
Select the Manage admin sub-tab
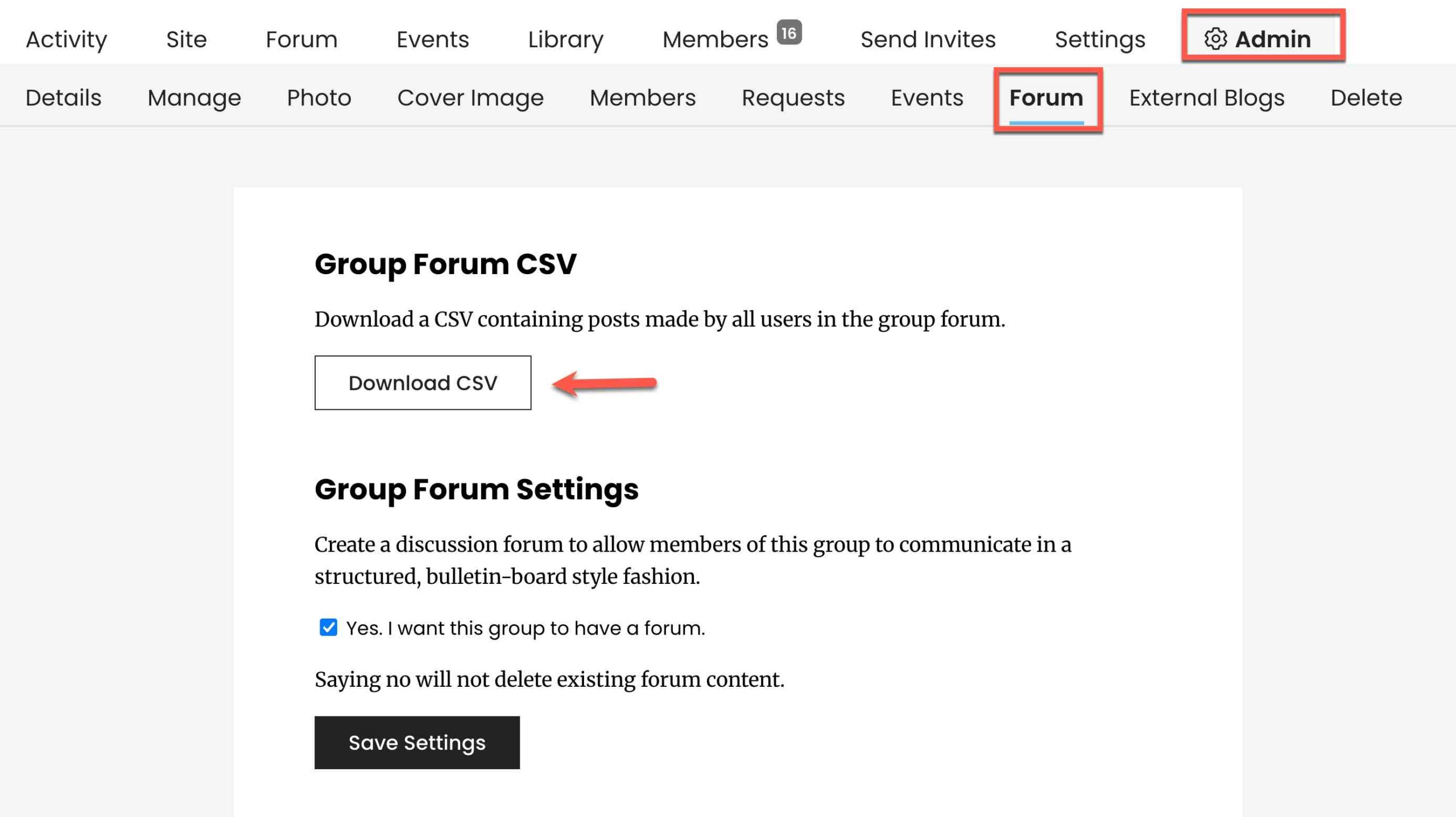tap(195, 97)
